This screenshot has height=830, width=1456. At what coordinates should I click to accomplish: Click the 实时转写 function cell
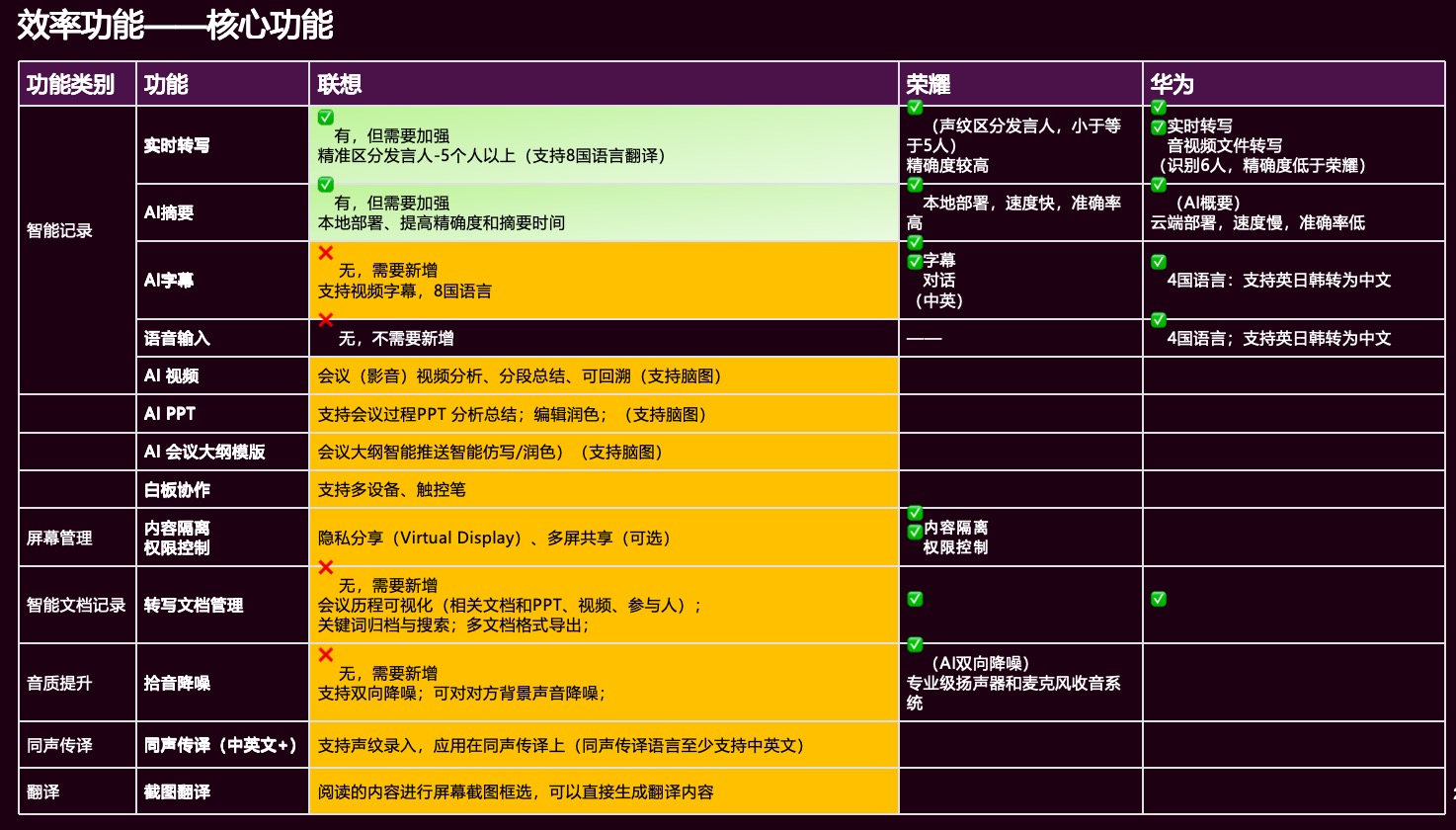pyautogui.click(x=222, y=145)
